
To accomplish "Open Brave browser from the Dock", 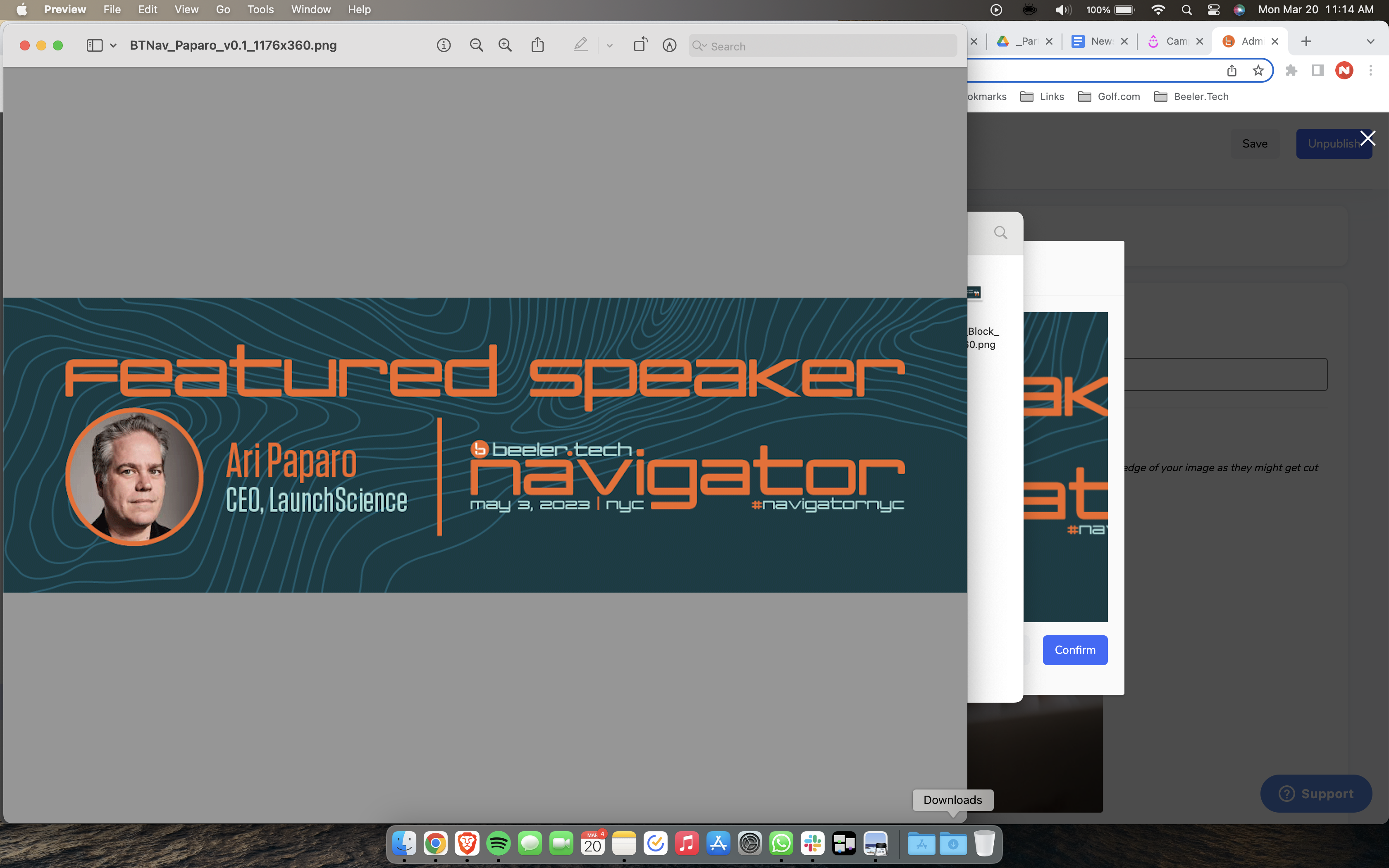I will tap(467, 843).
